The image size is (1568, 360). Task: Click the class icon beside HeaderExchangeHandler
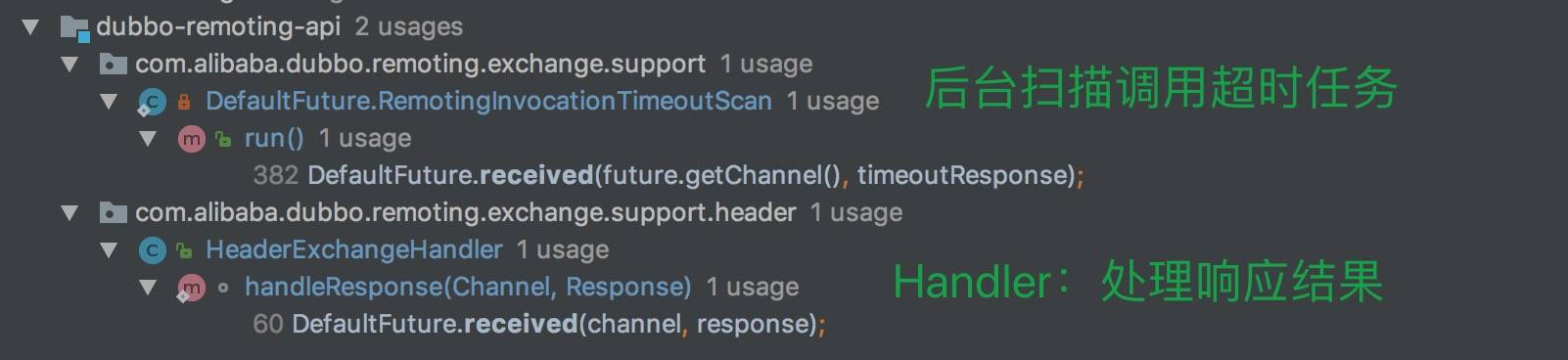point(152,250)
